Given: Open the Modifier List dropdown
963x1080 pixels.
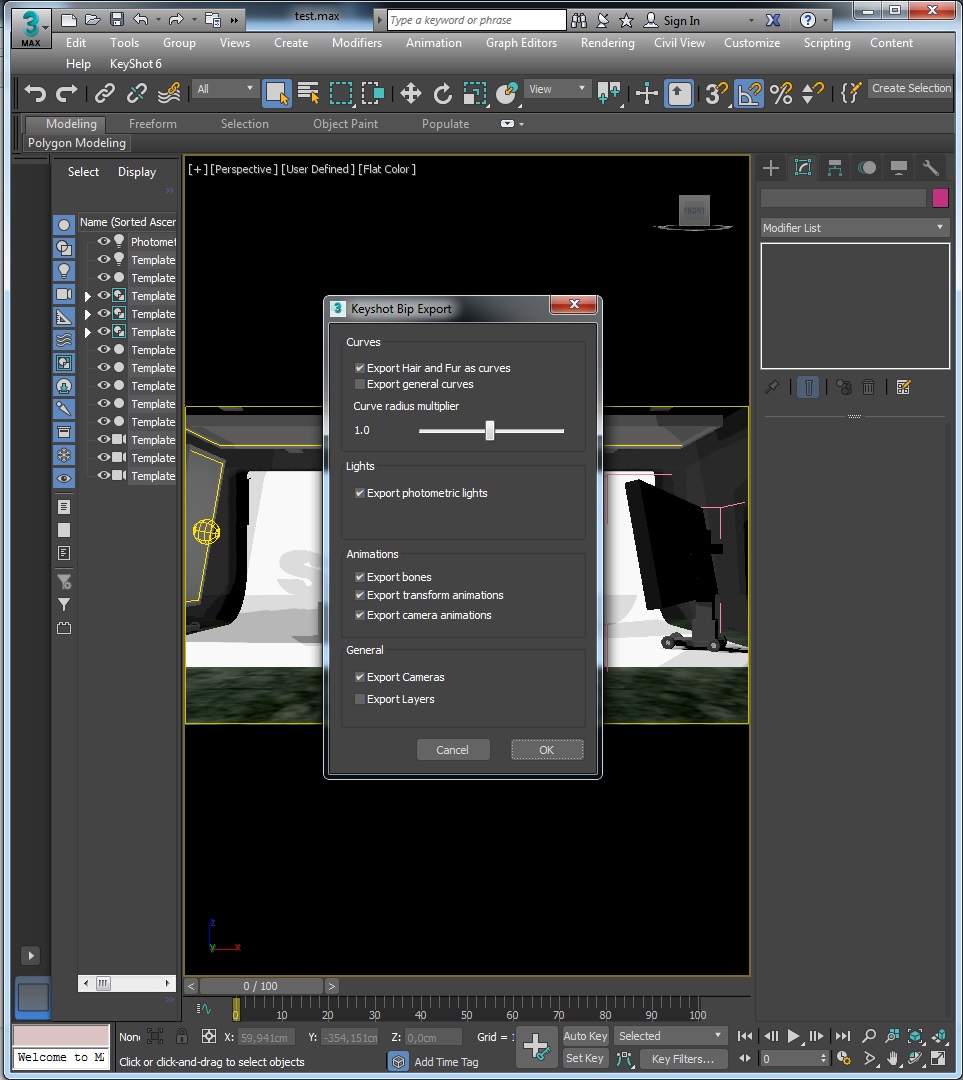Looking at the screenshot, I should pos(854,228).
